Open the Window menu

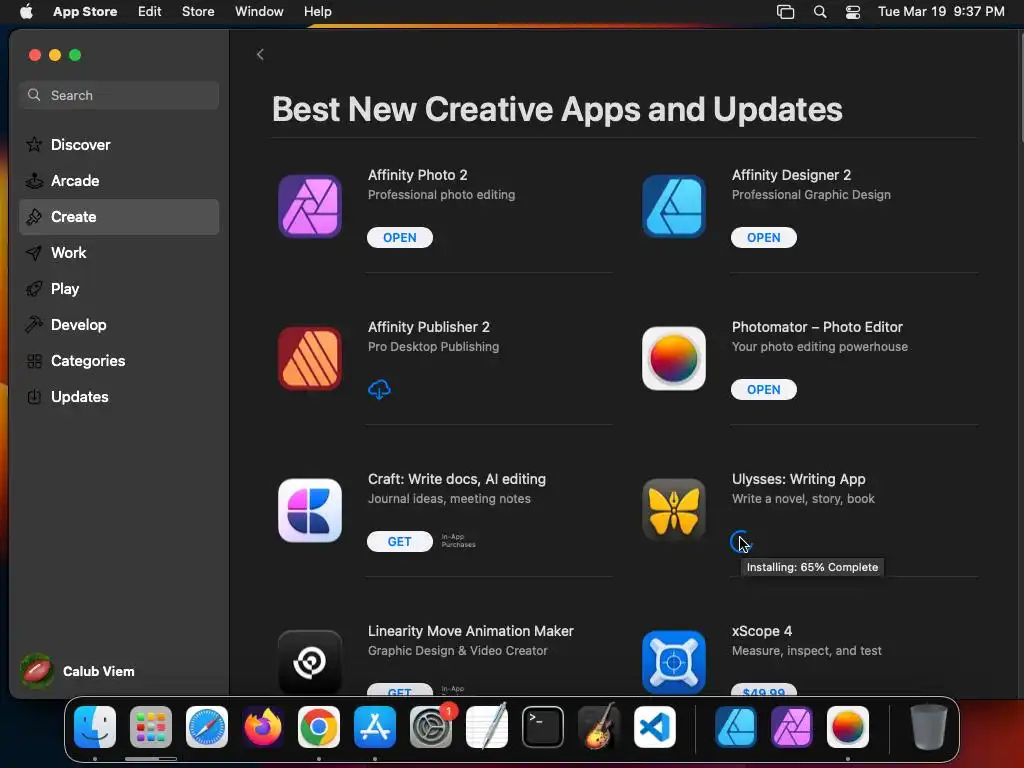[259, 11]
